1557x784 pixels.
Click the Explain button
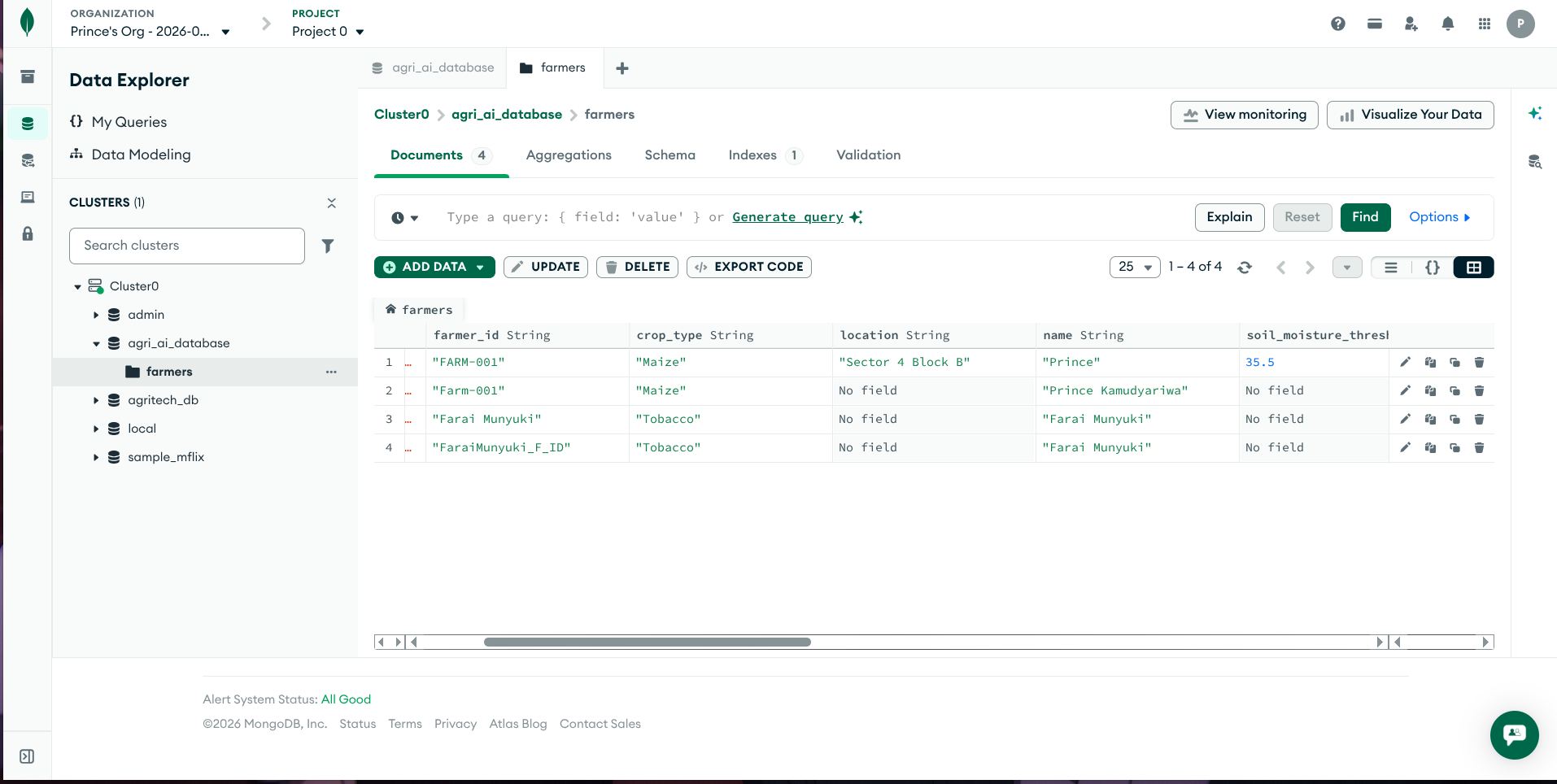pos(1229,217)
